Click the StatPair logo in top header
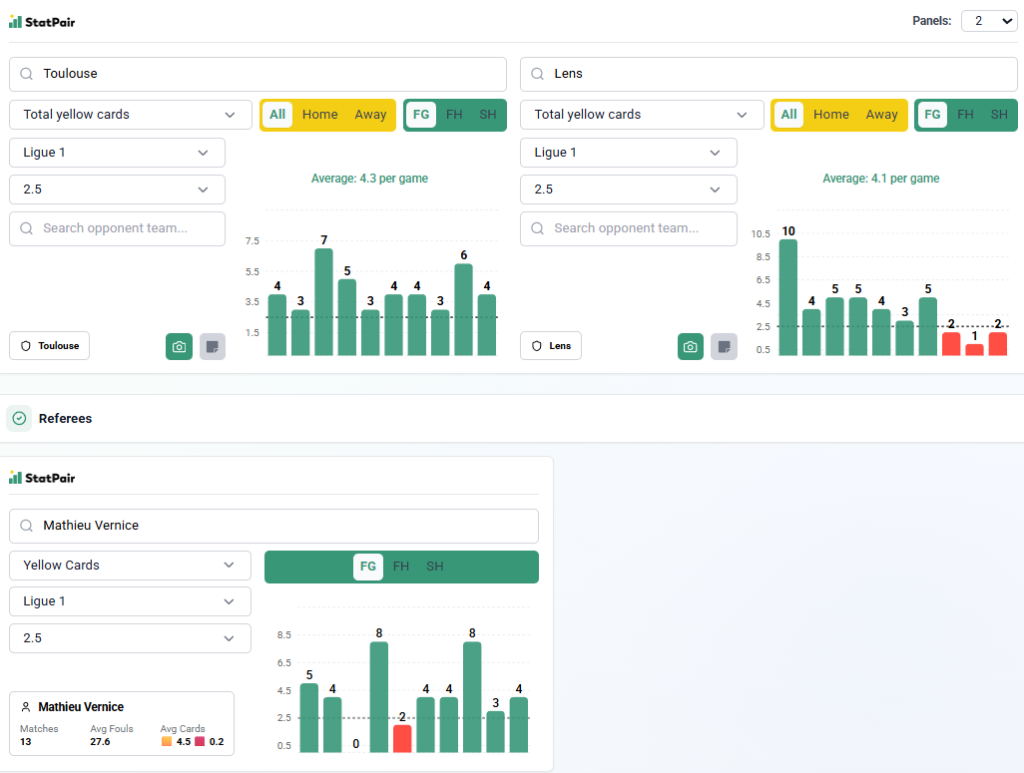The width and height of the screenshot is (1024, 773). tap(42, 21)
